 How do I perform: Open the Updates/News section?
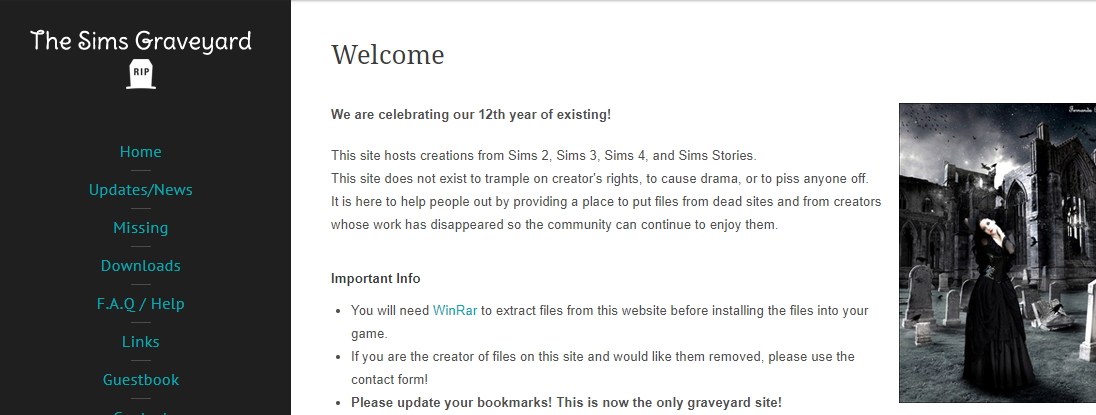(140, 190)
